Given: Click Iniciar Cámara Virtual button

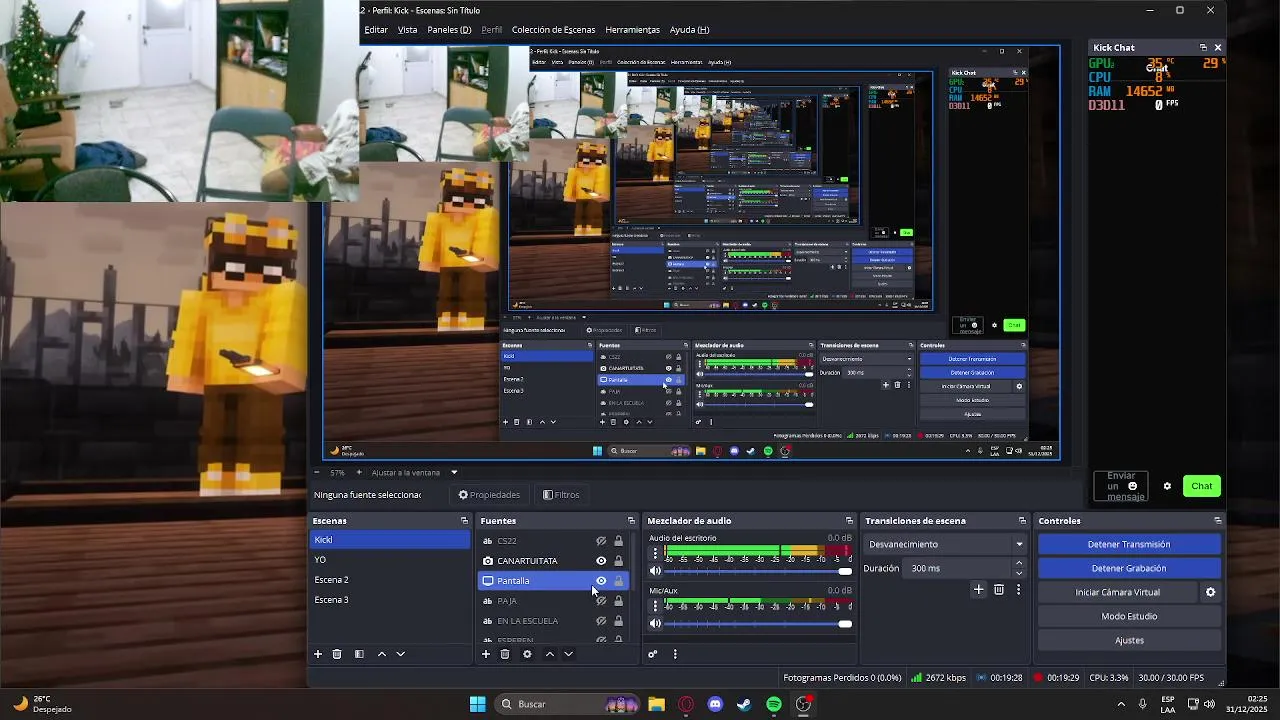Looking at the screenshot, I should tap(1118, 592).
